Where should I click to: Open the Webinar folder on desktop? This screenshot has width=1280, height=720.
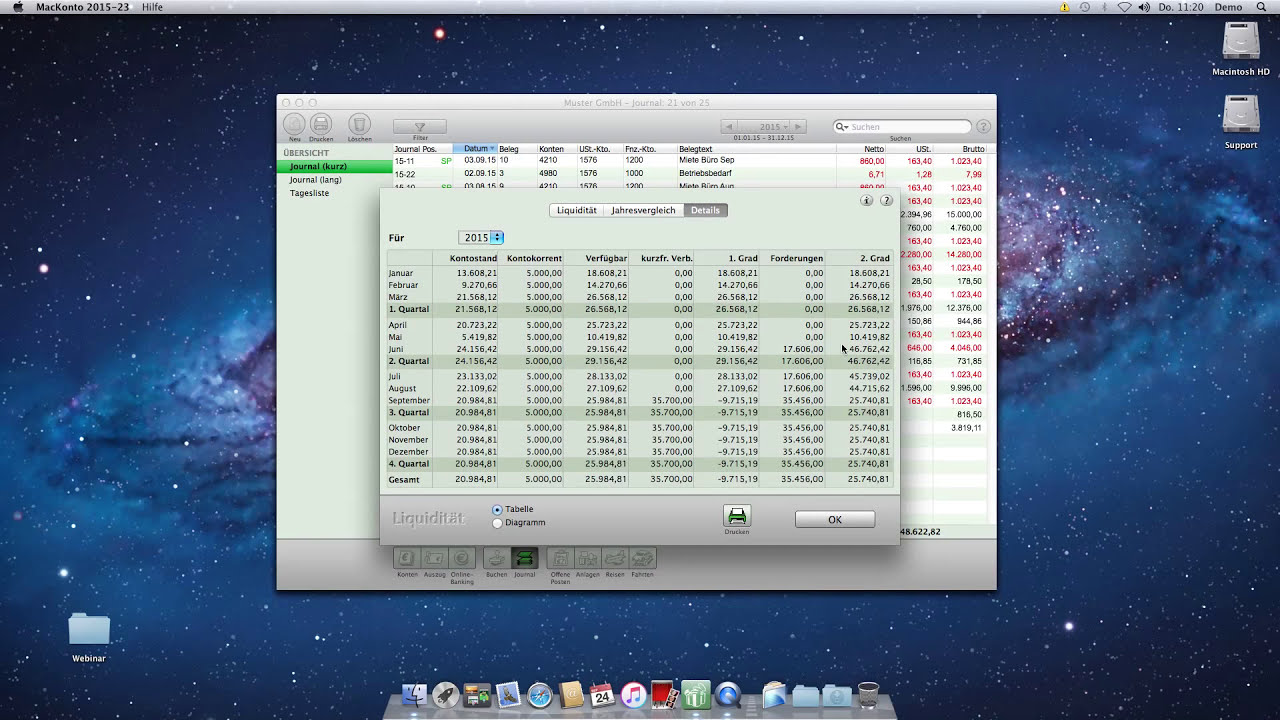(89, 630)
